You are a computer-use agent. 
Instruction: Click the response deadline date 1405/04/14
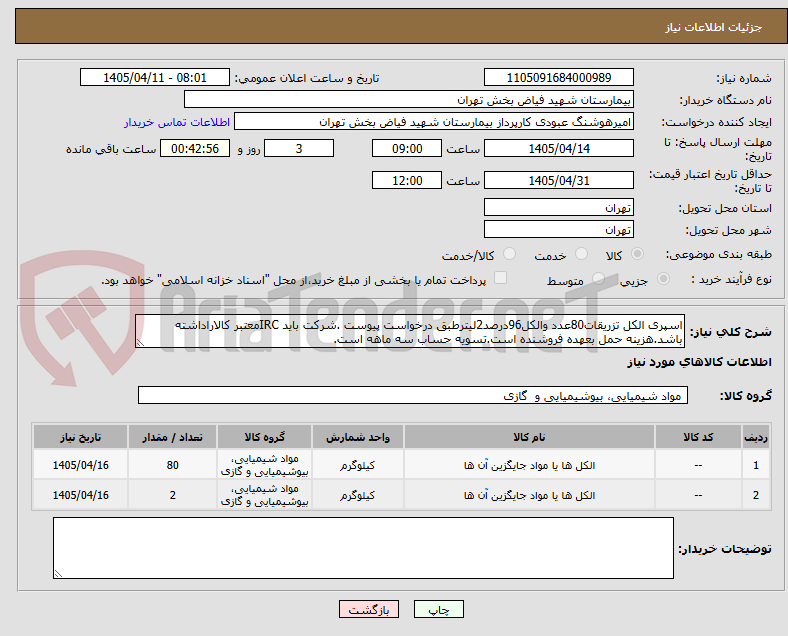[558, 148]
